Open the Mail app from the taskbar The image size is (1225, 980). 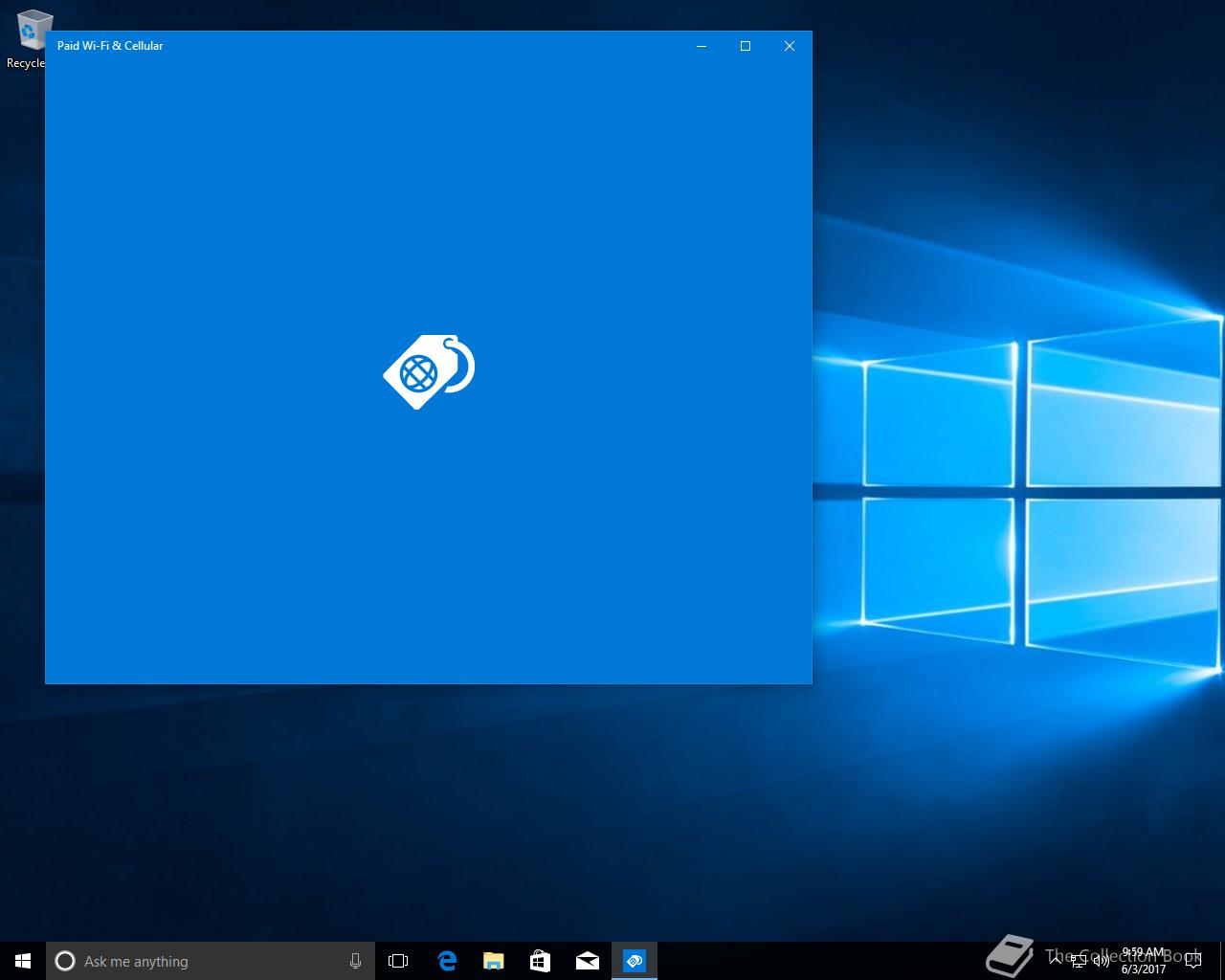pos(587,961)
